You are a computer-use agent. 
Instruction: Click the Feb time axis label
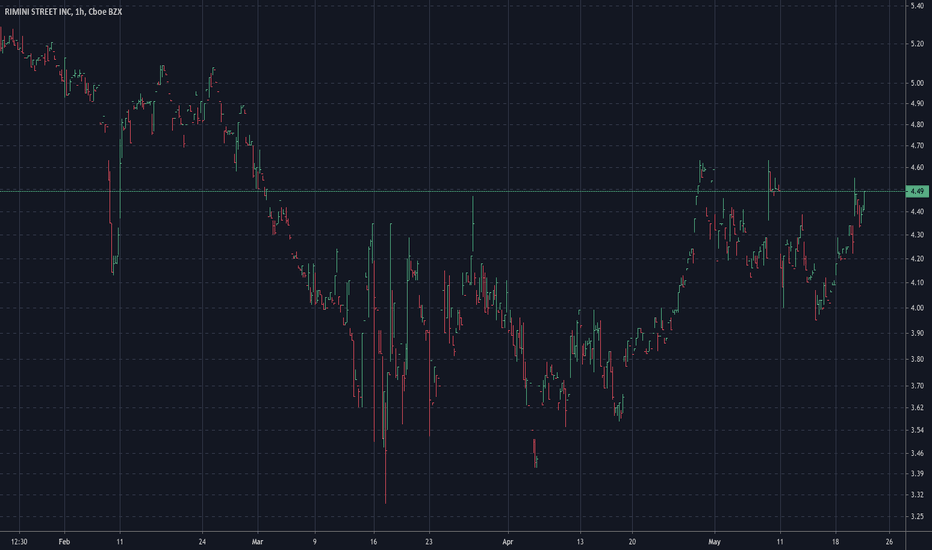[64, 542]
